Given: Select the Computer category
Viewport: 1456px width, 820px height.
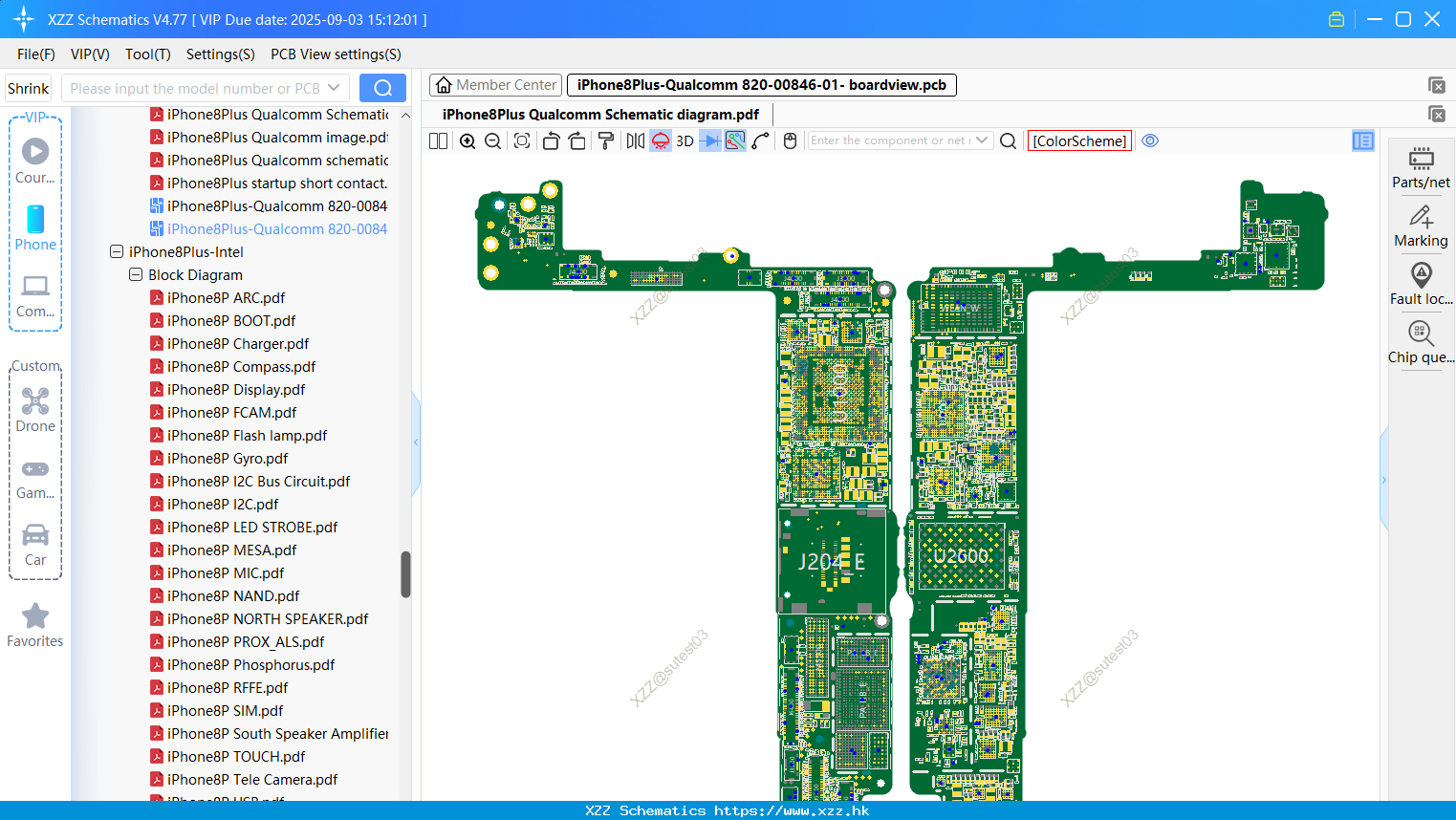Looking at the screenshot, I should tap(35, 296).
